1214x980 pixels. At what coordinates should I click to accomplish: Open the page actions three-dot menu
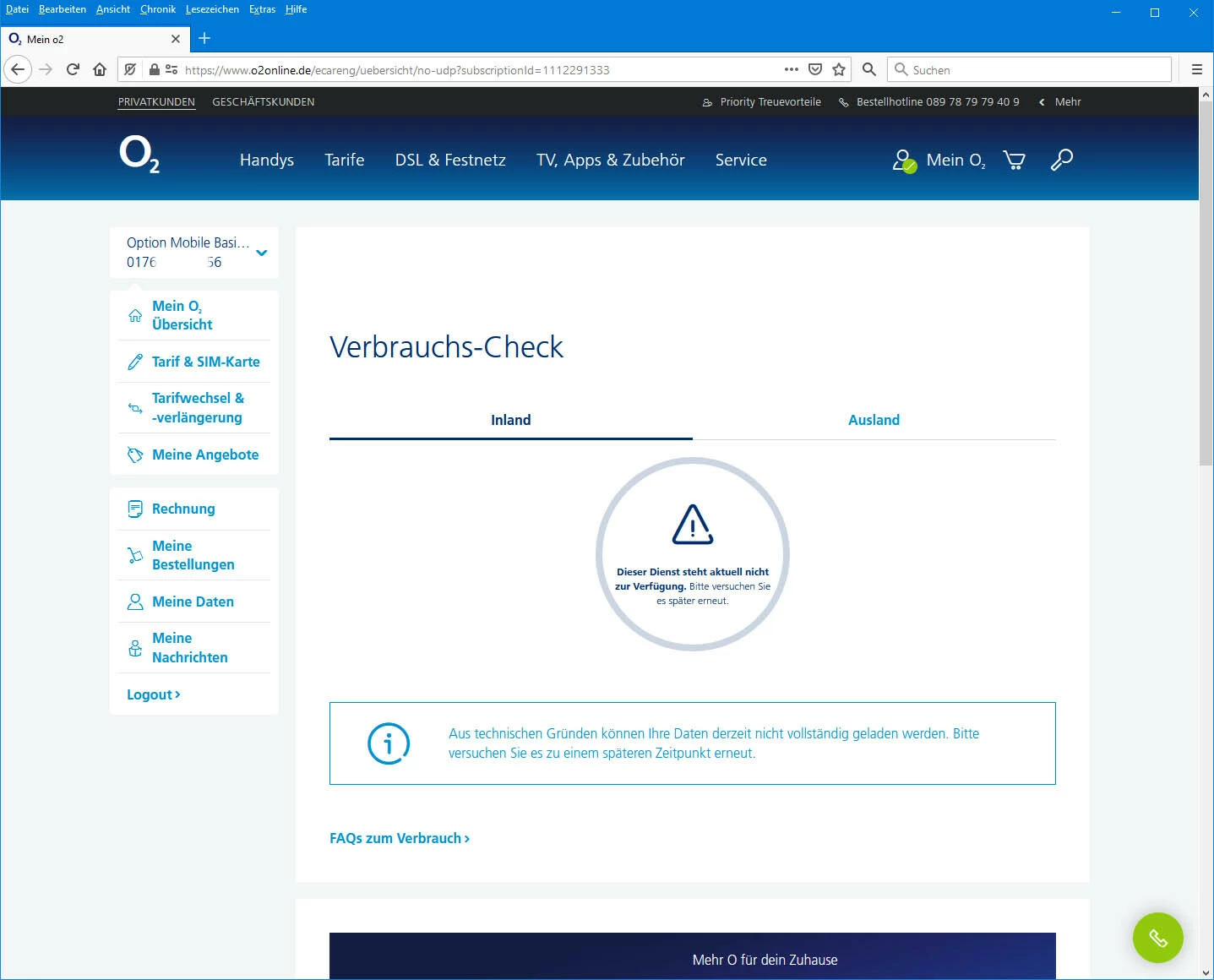[x=791, y=69]
